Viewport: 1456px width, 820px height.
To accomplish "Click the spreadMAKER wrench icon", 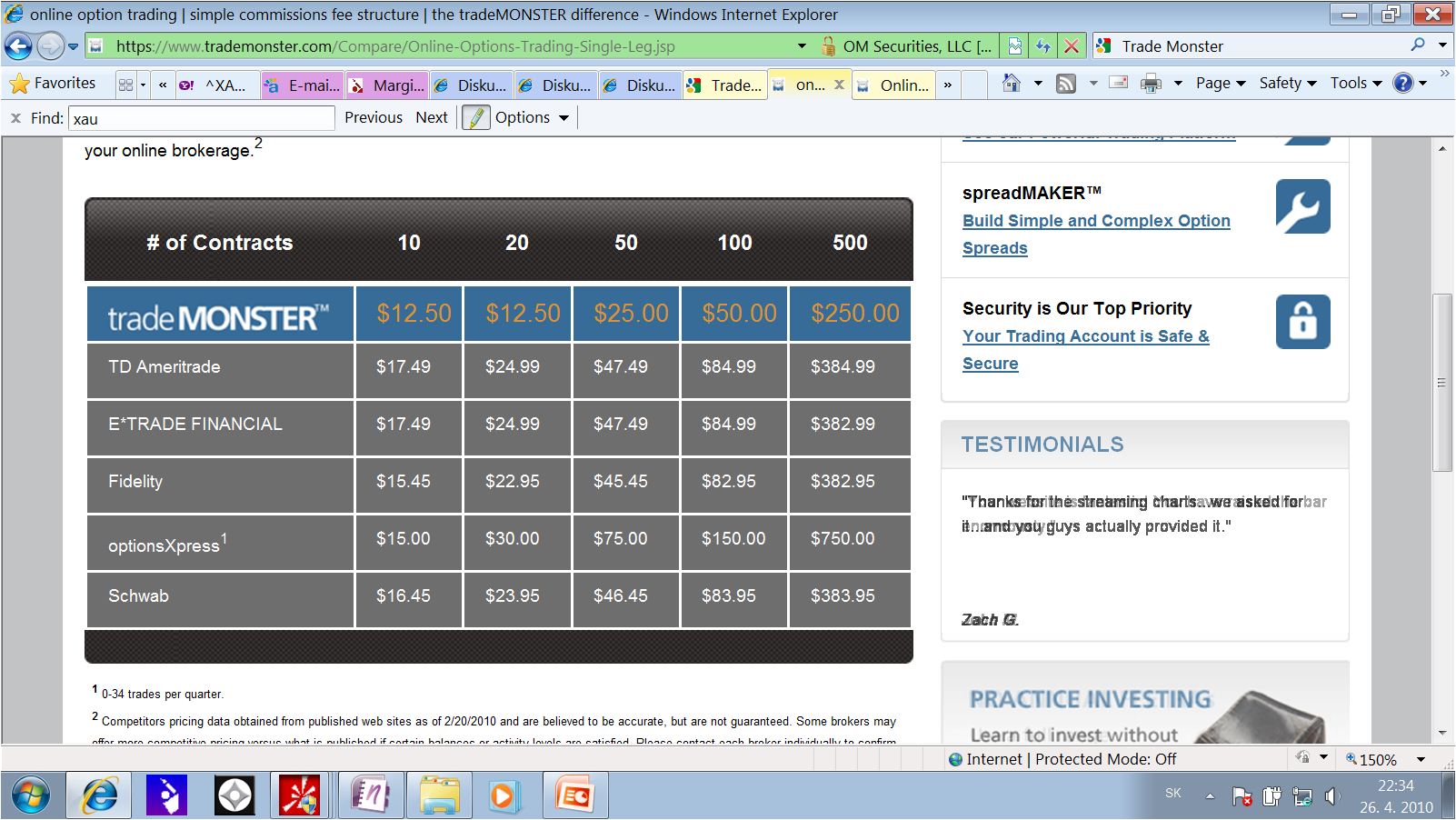I will (x=1302, y=206).
